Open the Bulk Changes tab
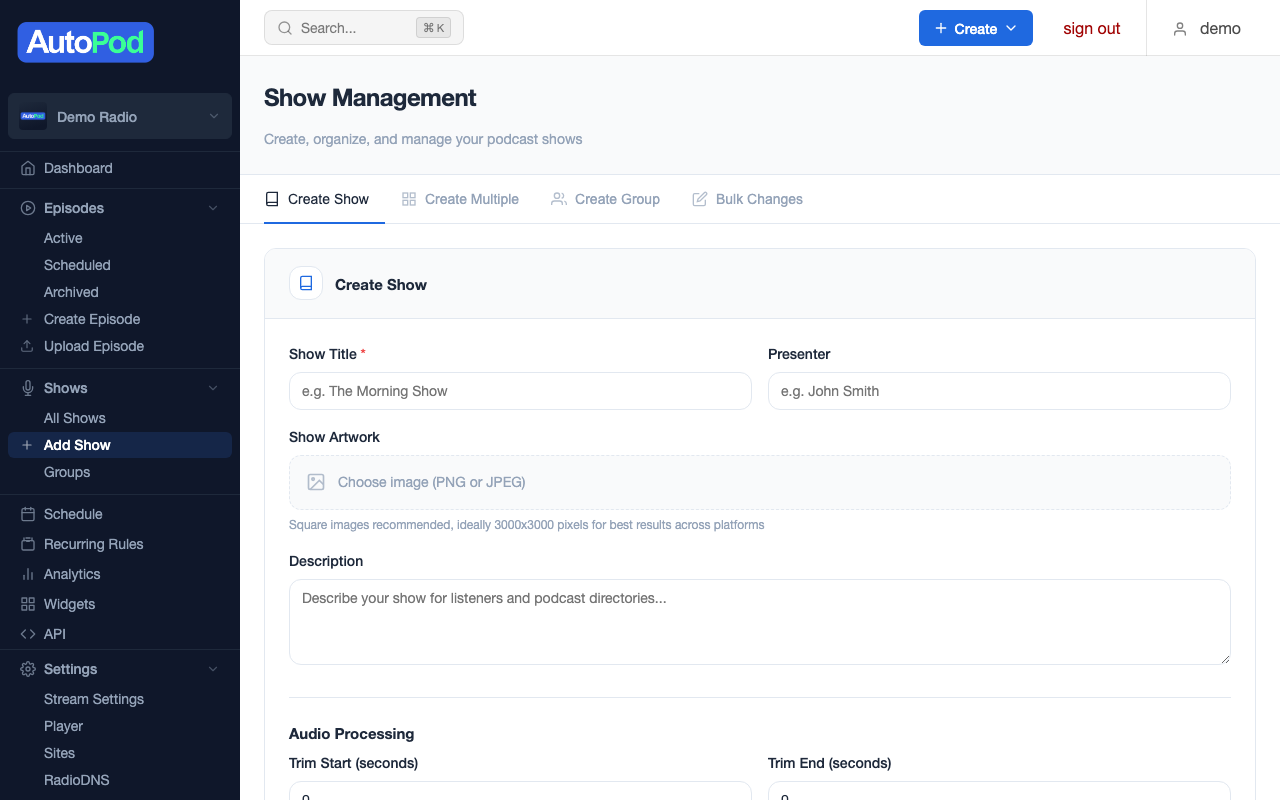The width and height of the screenshot is (1280, 800). pyautogui.click(x=747, y=199)
